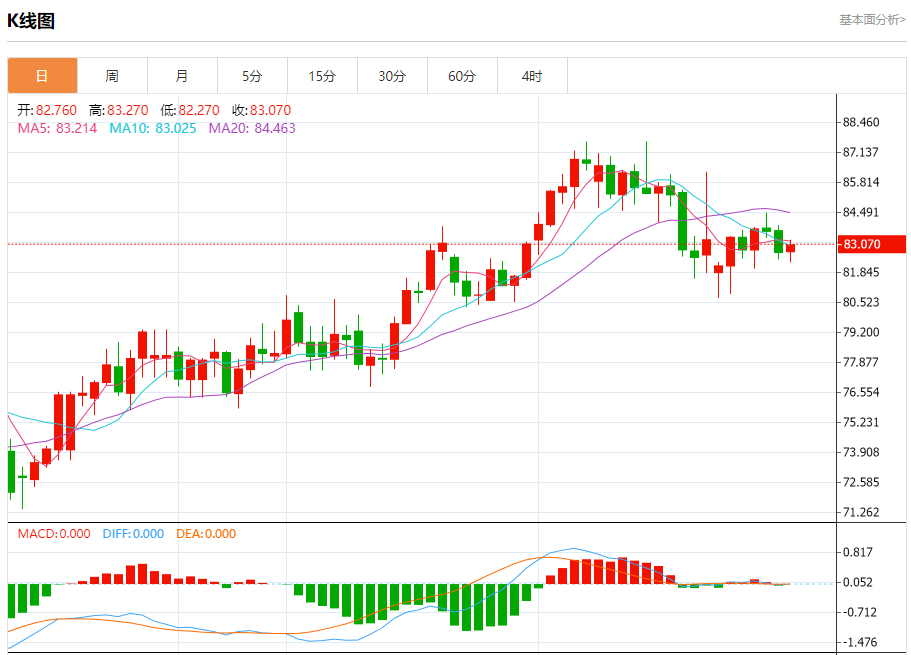911x655 pixels.
Task: Open the 4时 chart tab
Action: [x=532, y=76]
